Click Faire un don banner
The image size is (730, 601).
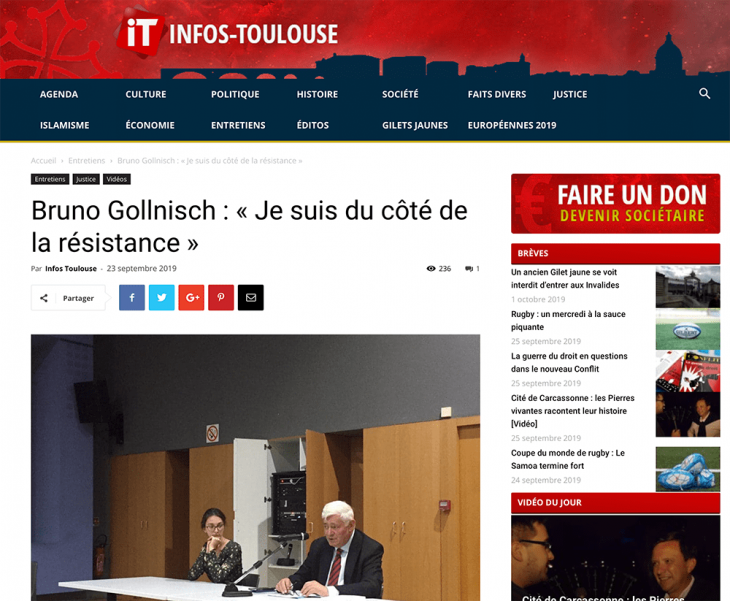pyautogui.click(x=615, y=203)
